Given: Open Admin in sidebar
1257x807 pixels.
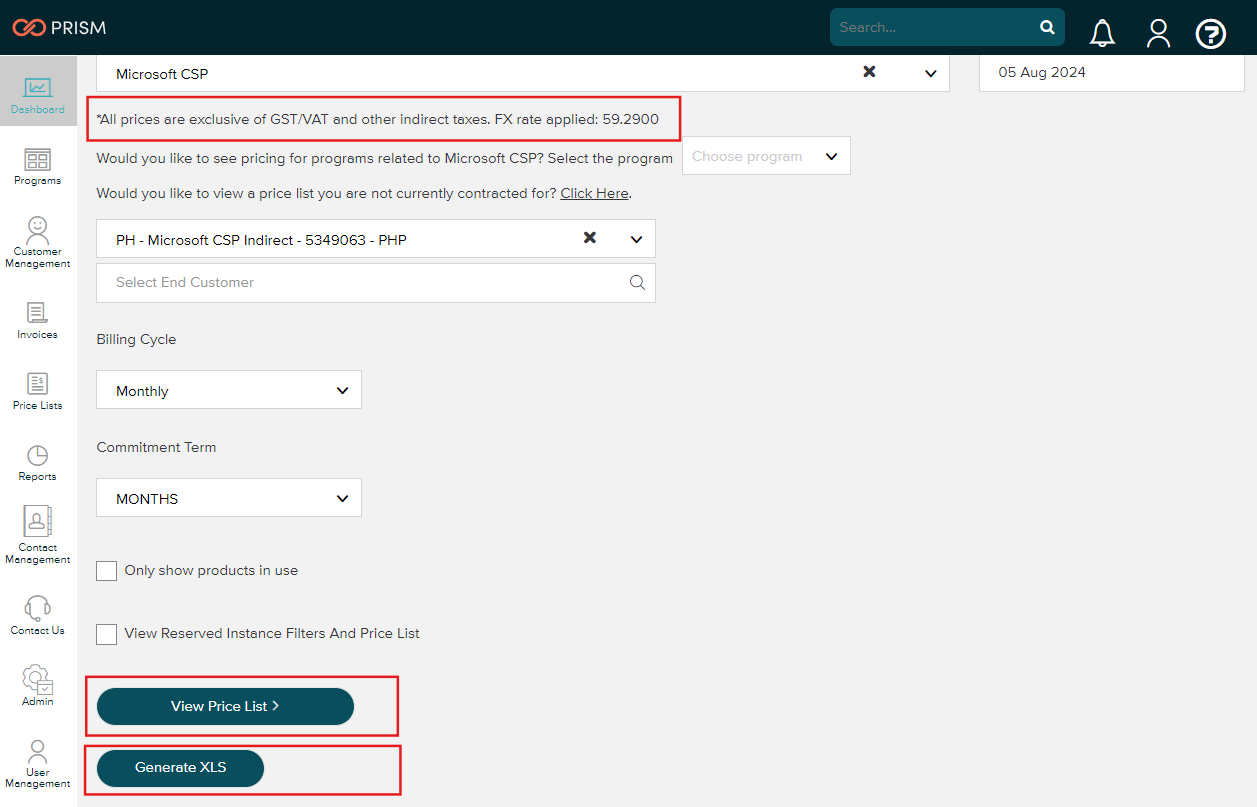Looking at the screenshot, I should coord(38,685).
